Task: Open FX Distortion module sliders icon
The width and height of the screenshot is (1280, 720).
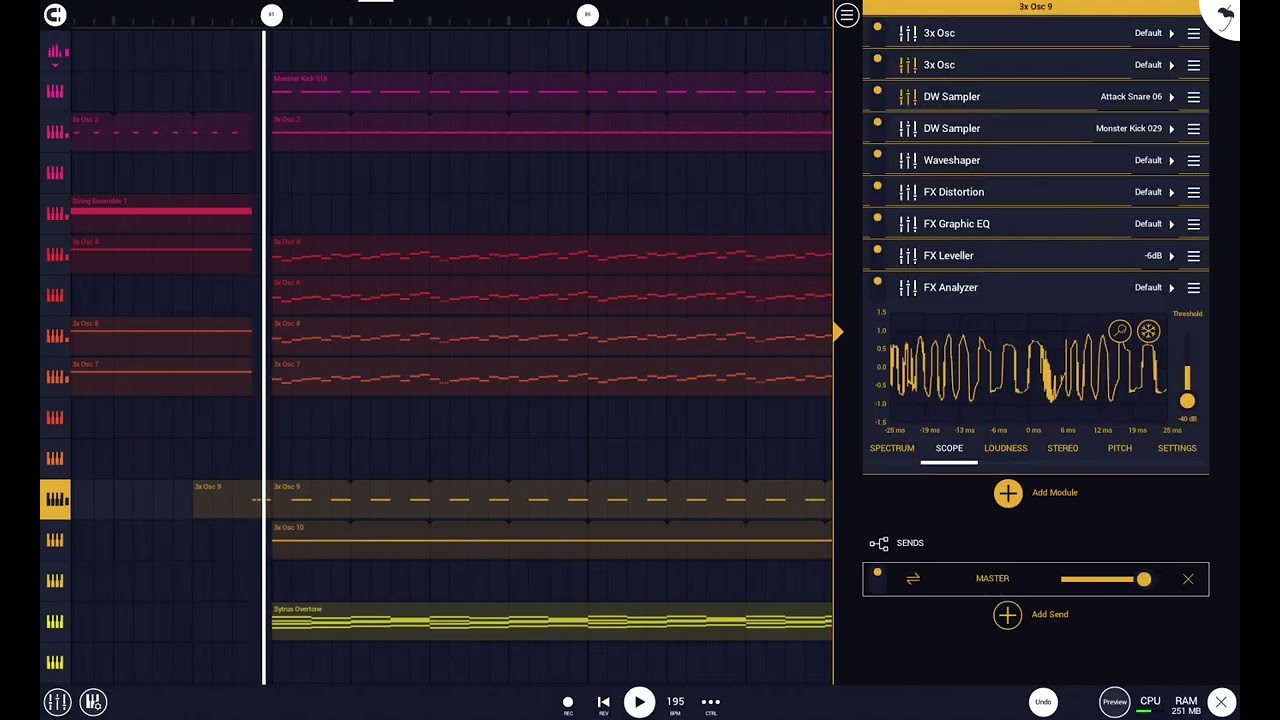Action: click(908, 192)
